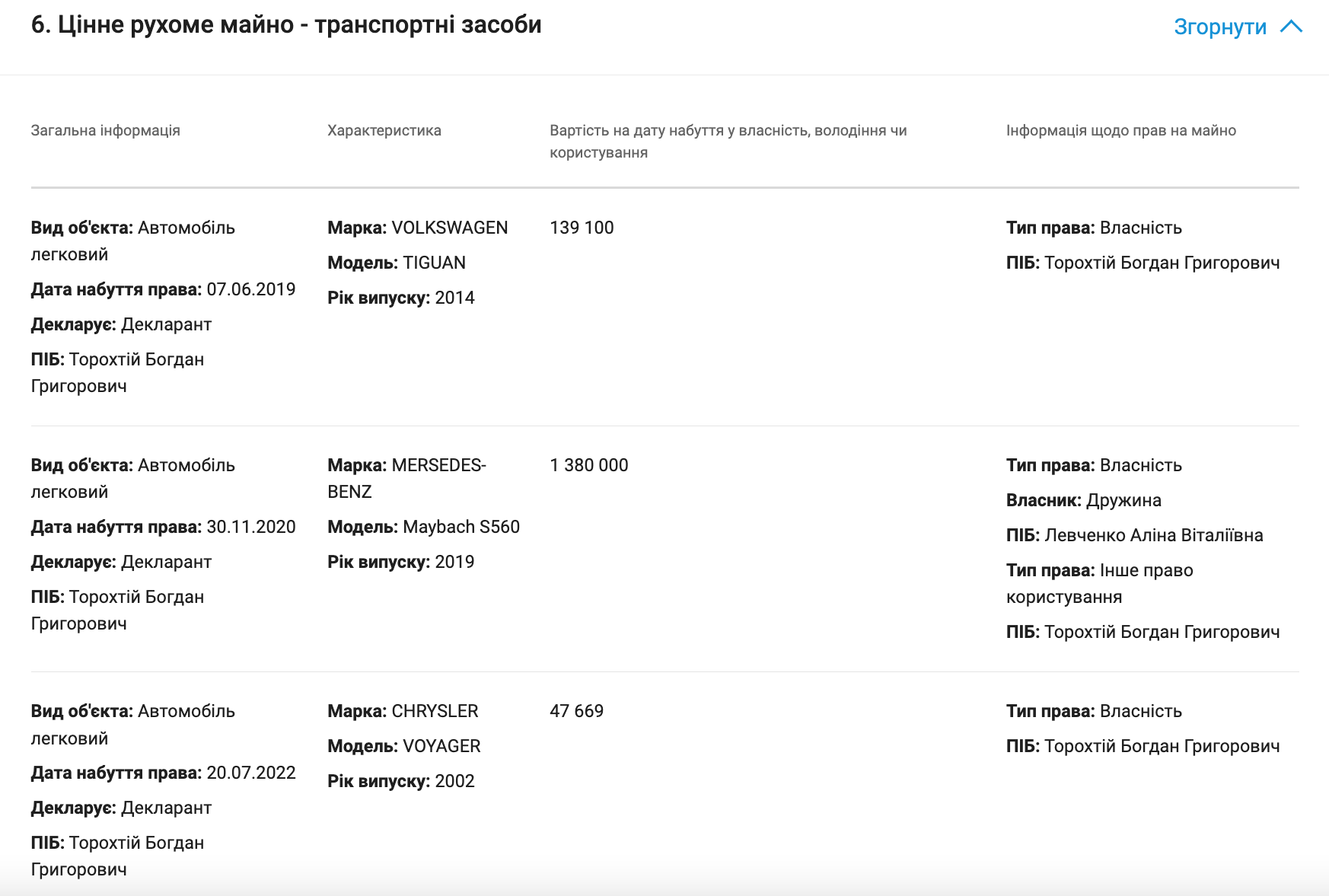Select the owner name Торохтій Богдан Григорович
1329x896 pixels.
pyautogui.click(x=1164, y=263)
